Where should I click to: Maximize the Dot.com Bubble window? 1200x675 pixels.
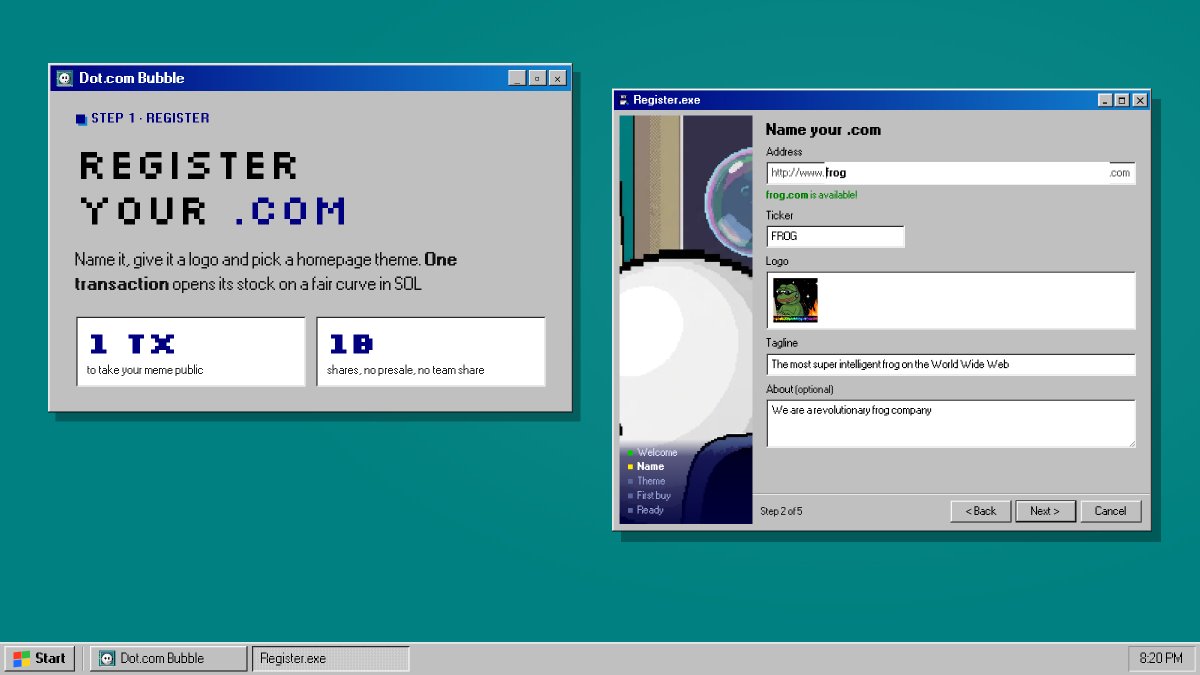(x=537, y=78)
